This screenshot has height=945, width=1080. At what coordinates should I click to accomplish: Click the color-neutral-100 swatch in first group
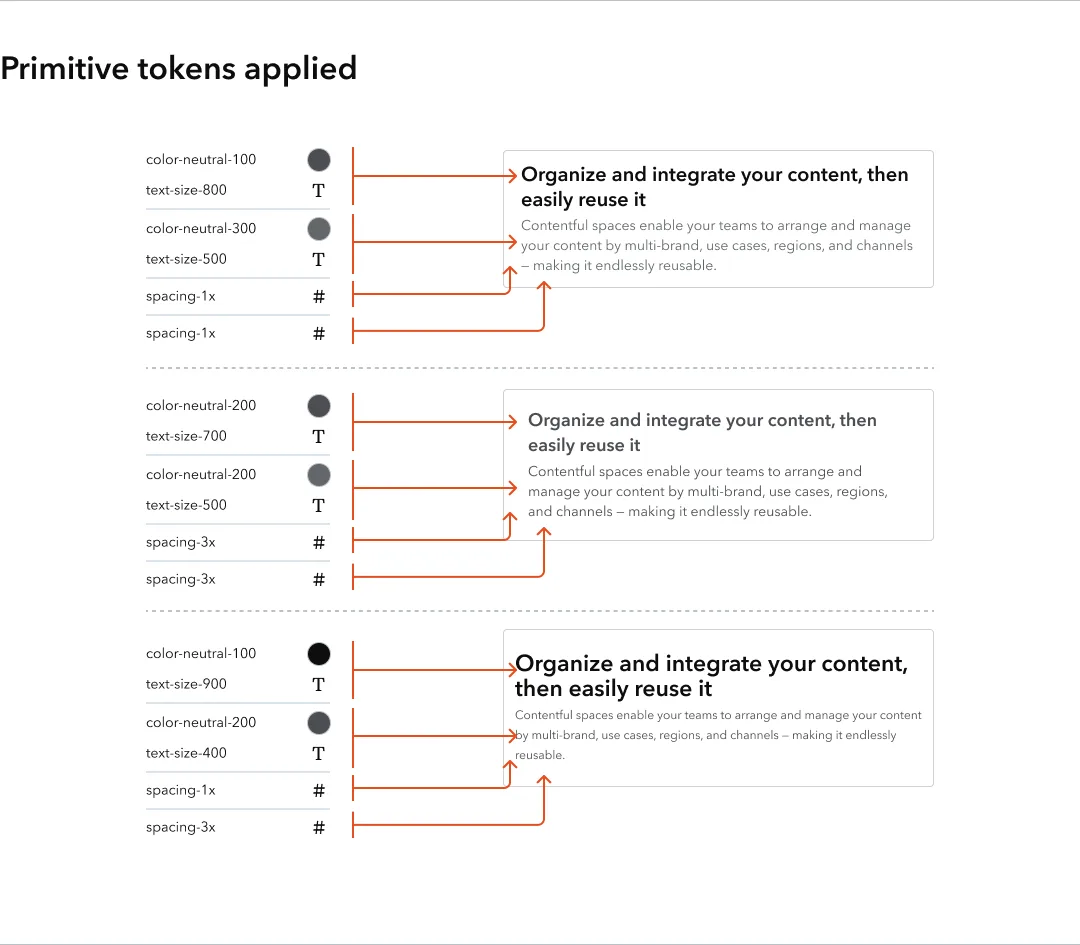tap(318, 160)
